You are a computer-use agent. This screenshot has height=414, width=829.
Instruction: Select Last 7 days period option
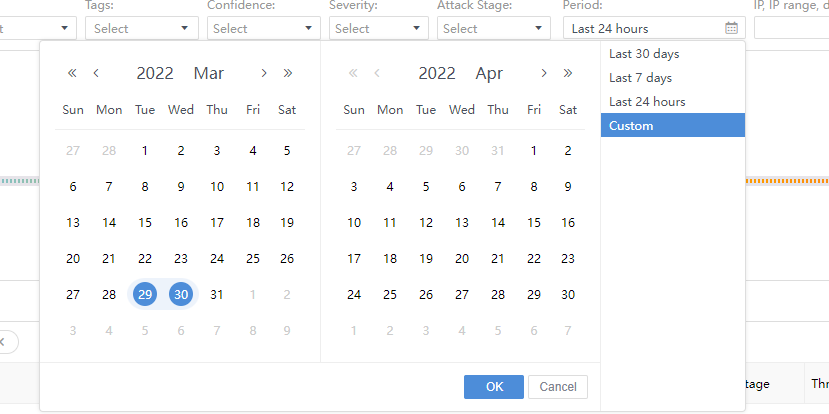640,78
